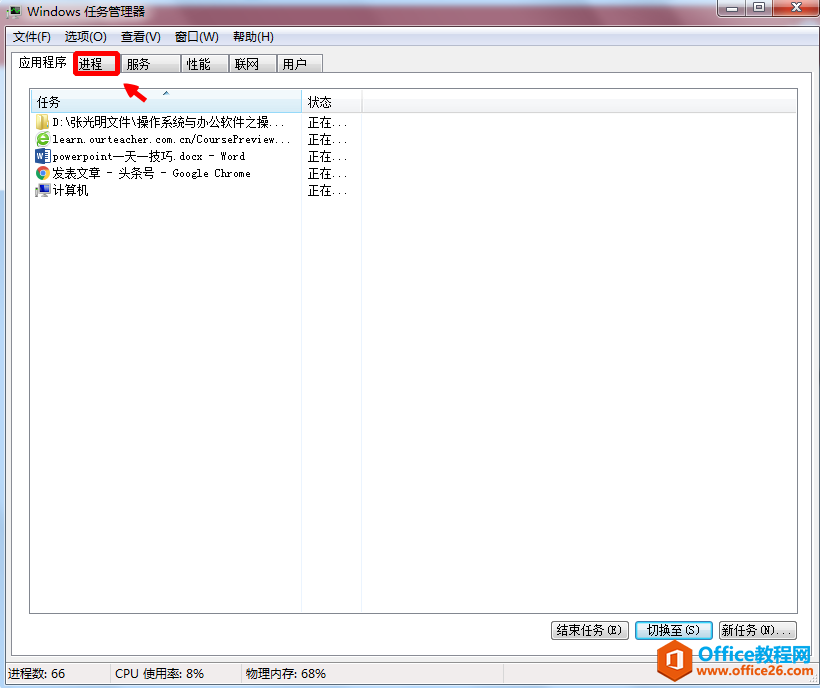This screenshot has width=820, height=688.
Task: Switch to the 用户 tab
Action: pyautogui.click(x=300, y=64)
